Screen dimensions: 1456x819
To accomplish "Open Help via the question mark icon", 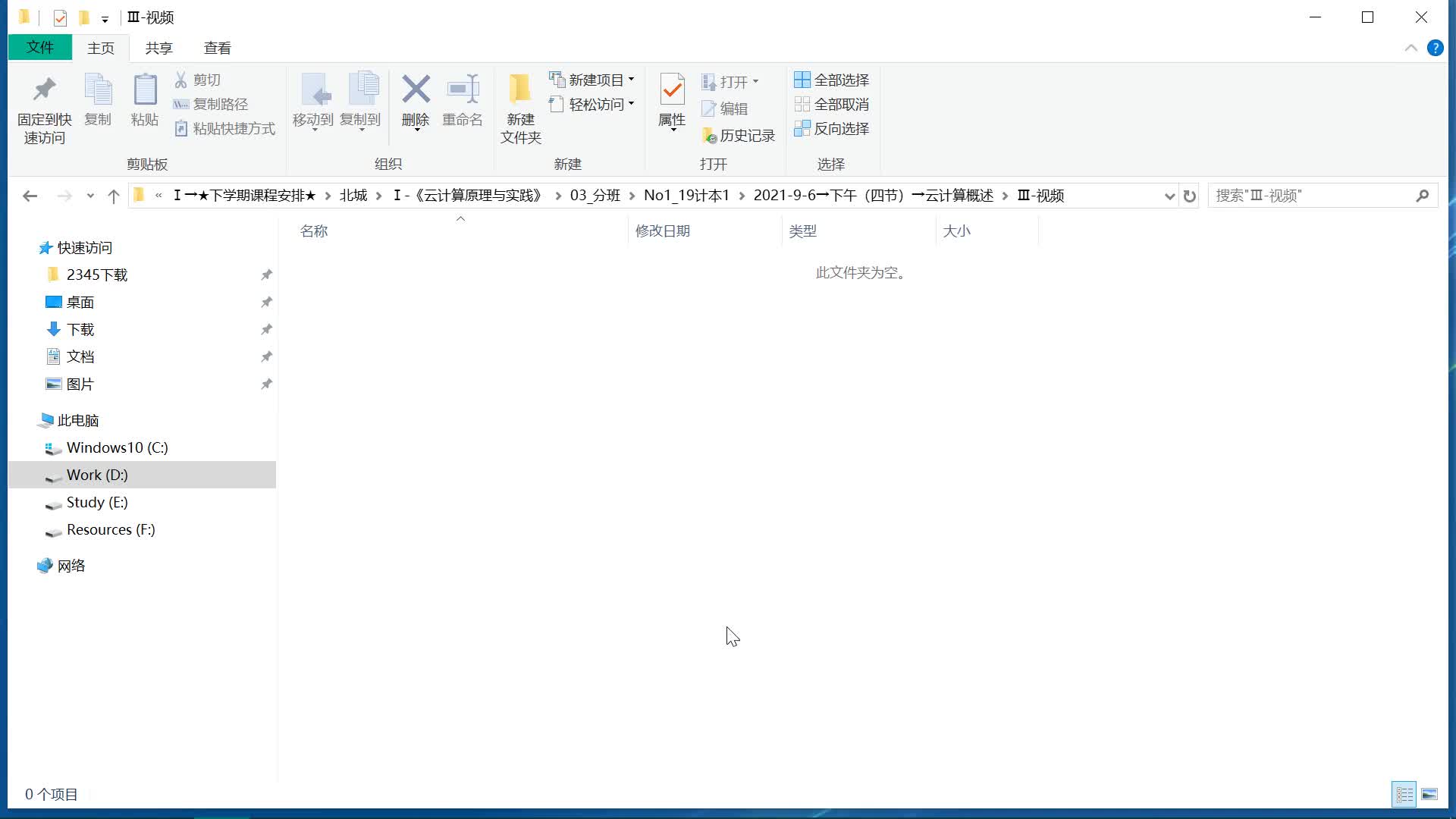I will [x=1435, y=48].
